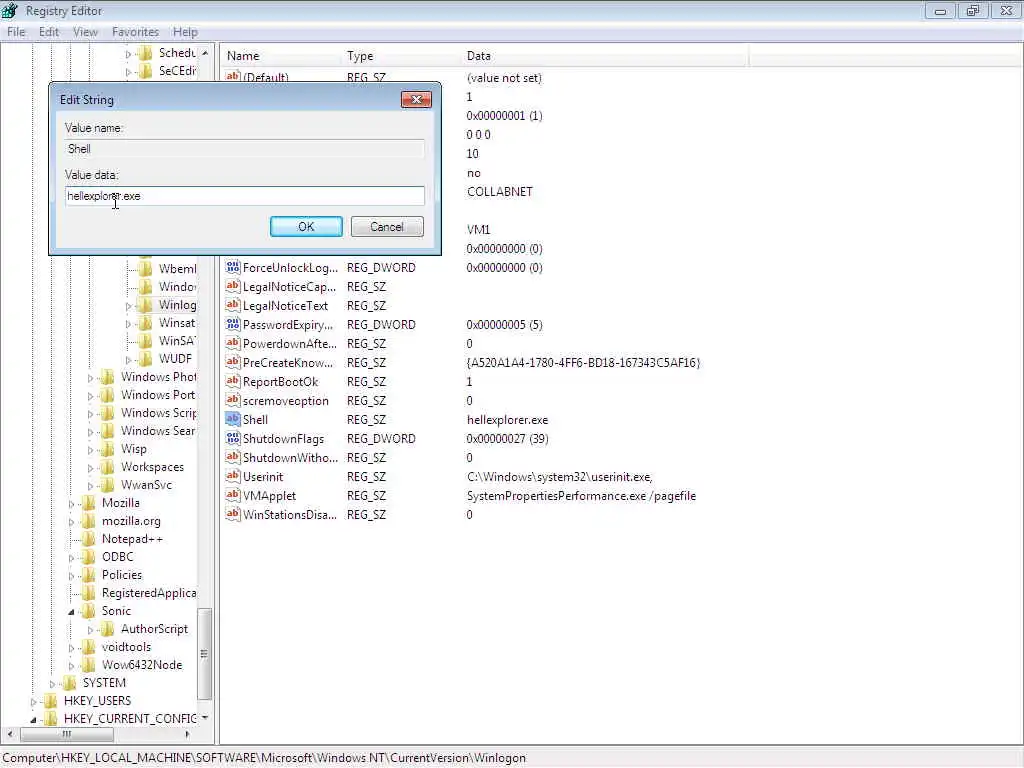
Task: Click the string icon beside Userinit
Action: click(x=232, y=476)
